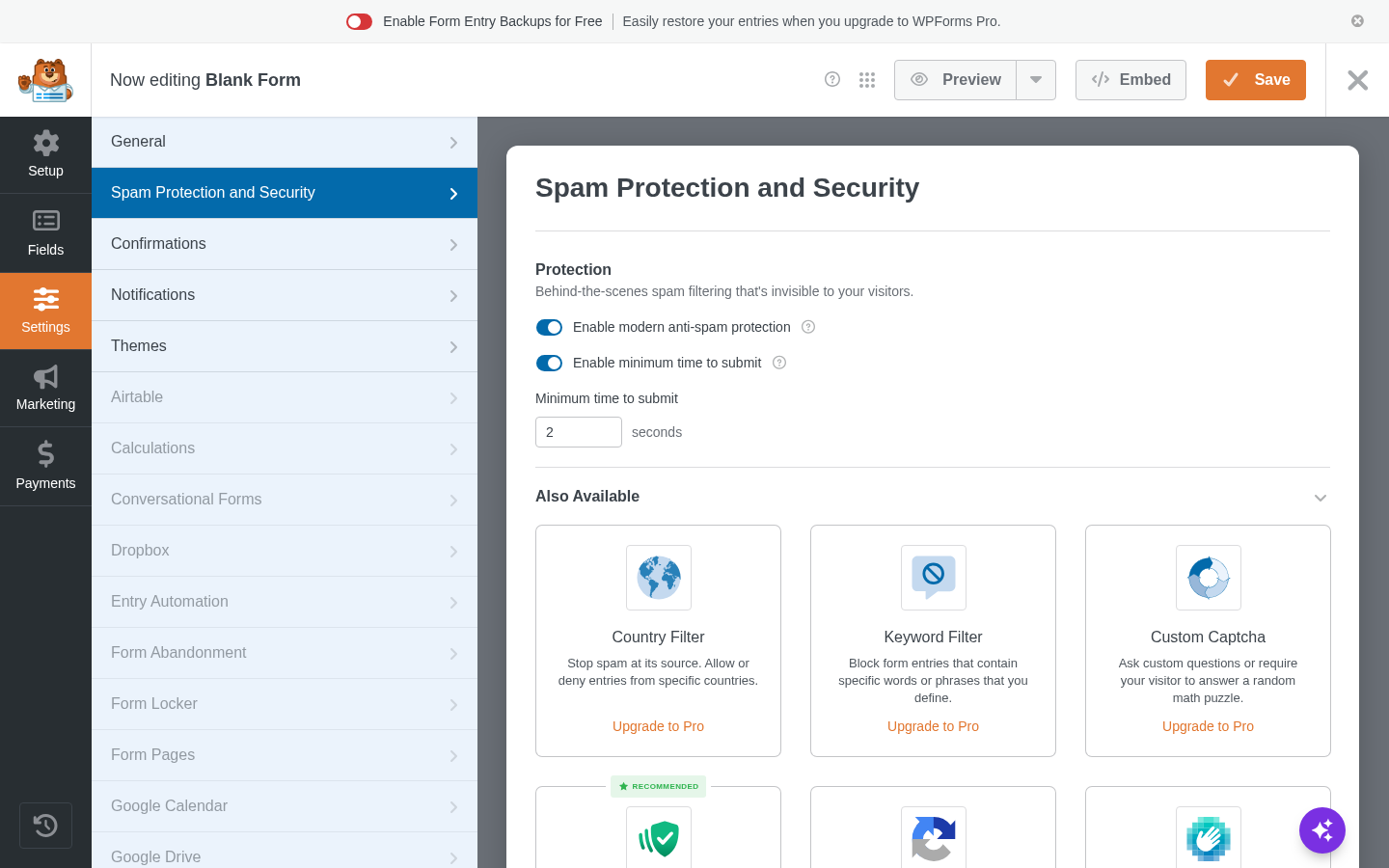Save the form with the Save button

coord(1256,80)
